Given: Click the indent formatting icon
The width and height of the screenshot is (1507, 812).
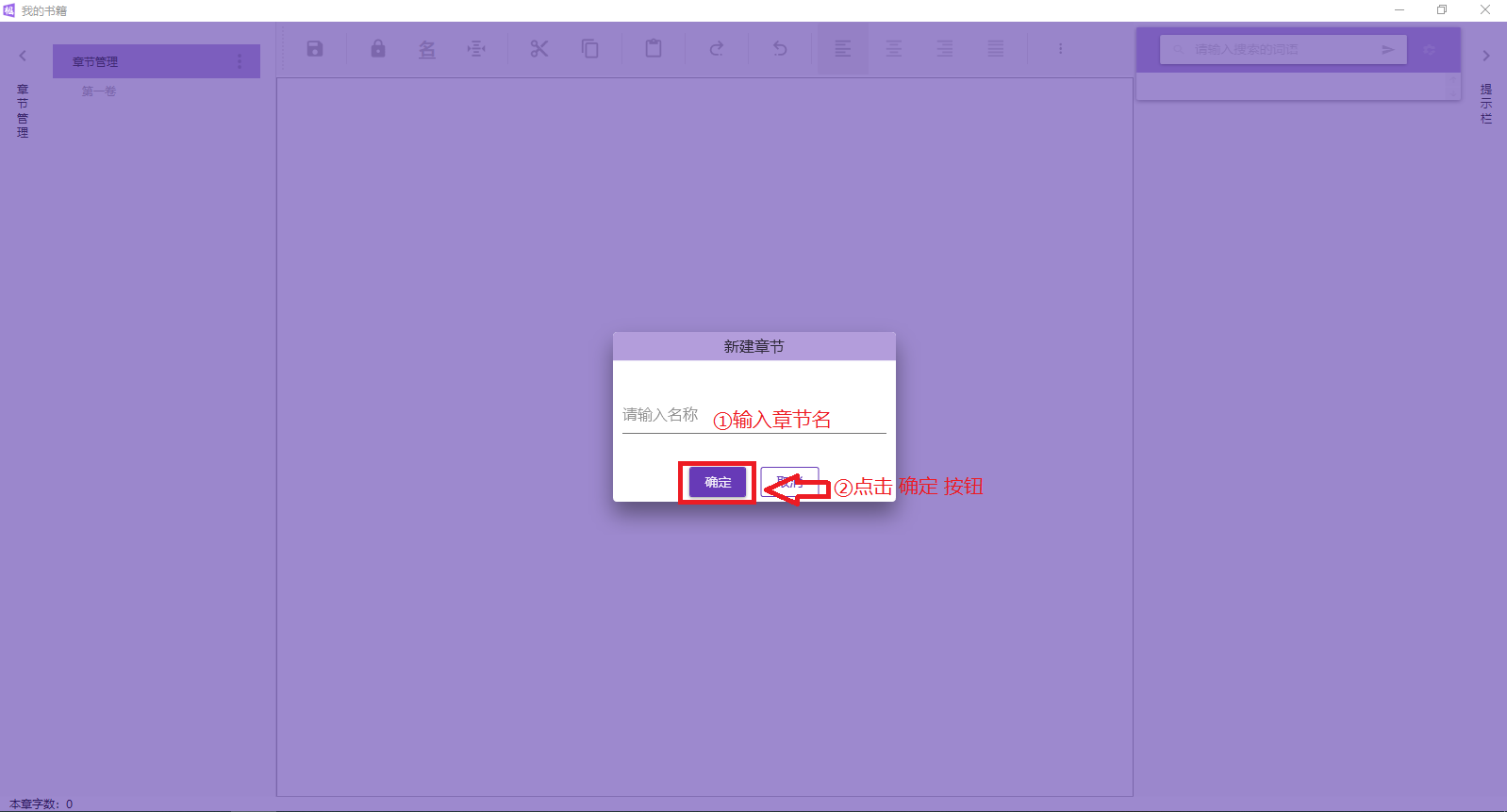Looking at the screenshot, I should click(476, 49).
